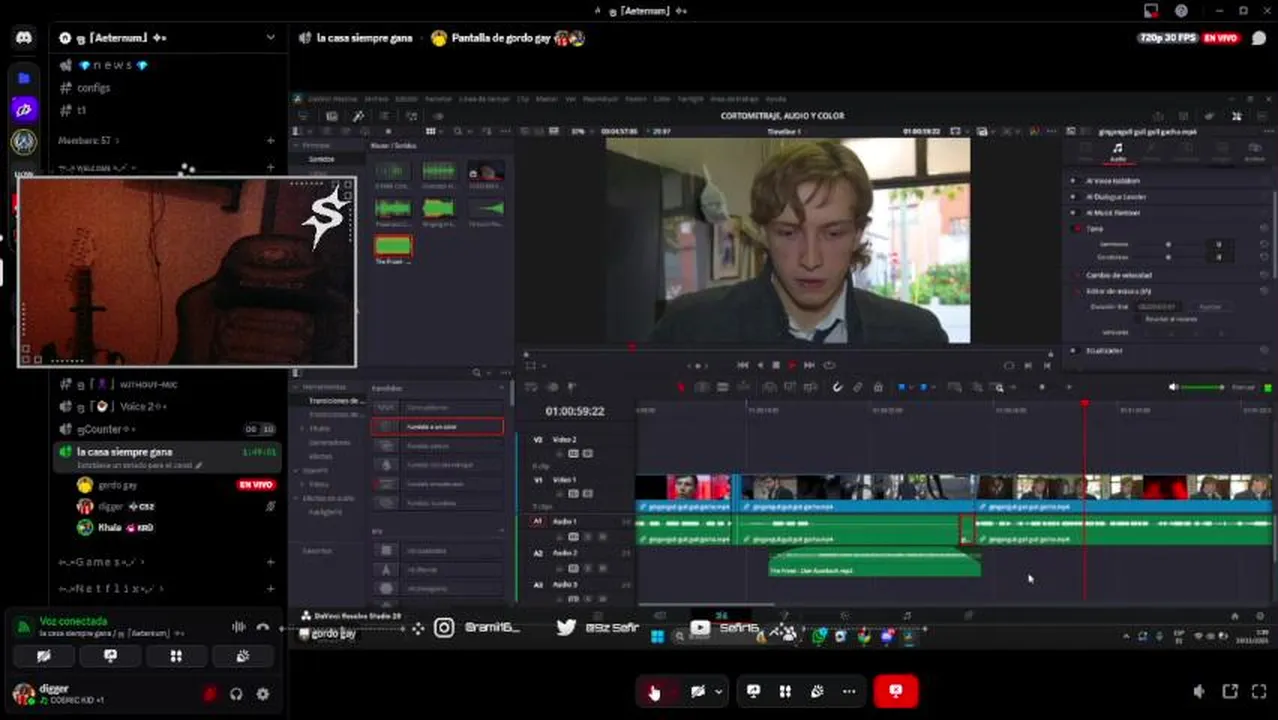Toggle timeline snapping magnet icon
1278x720 pixels.
[x=838, y=387]
